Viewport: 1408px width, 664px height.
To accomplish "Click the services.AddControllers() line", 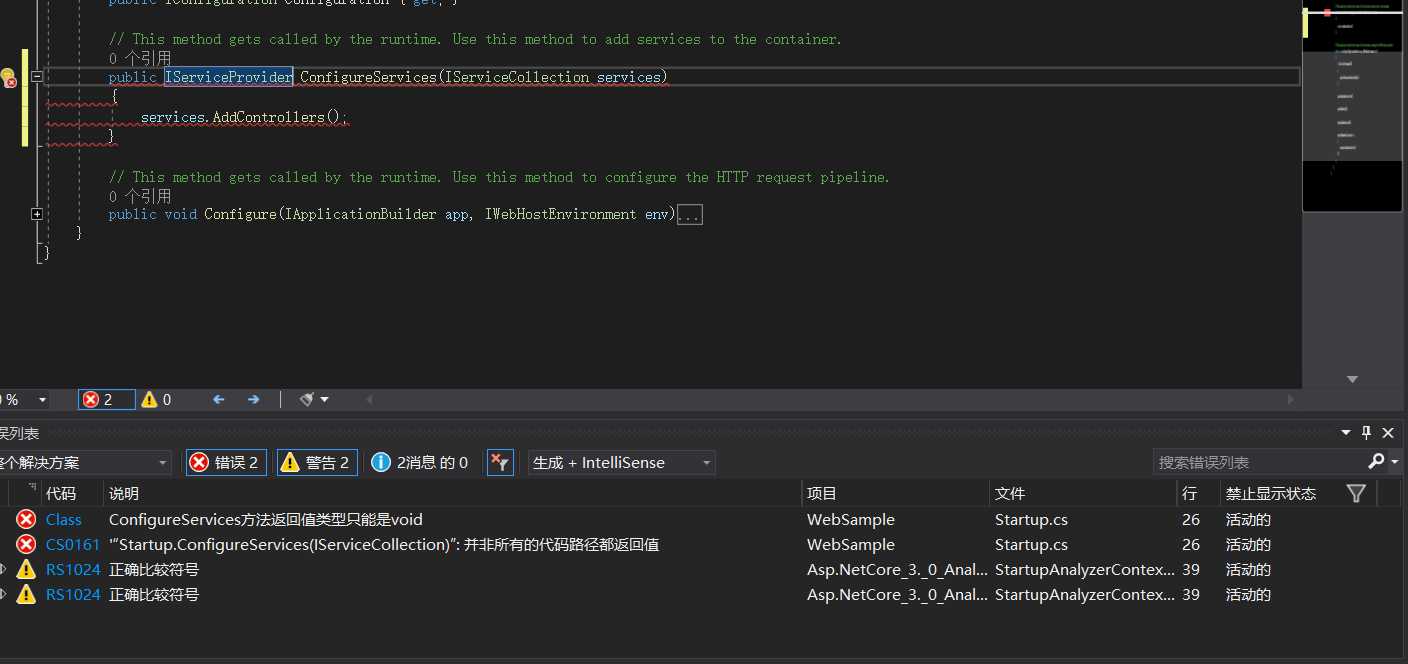I will click(244, 117).
